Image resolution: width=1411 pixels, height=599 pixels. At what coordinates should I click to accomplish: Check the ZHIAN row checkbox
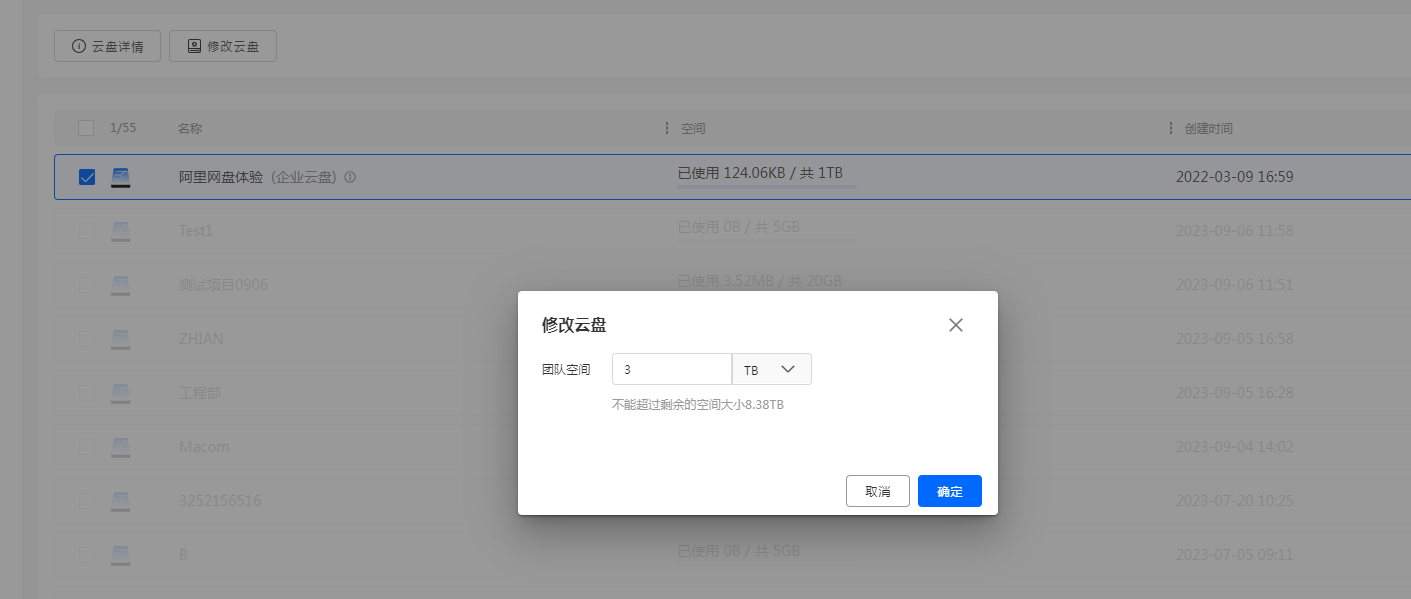(87, 339)
